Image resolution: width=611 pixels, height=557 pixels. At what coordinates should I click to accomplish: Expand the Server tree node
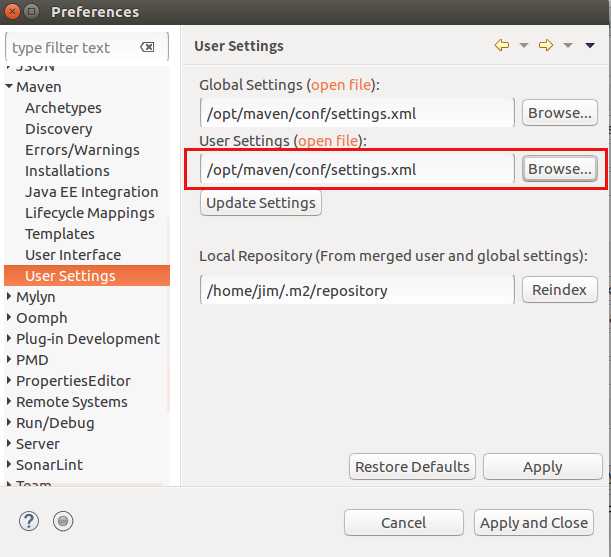[9, 444]
